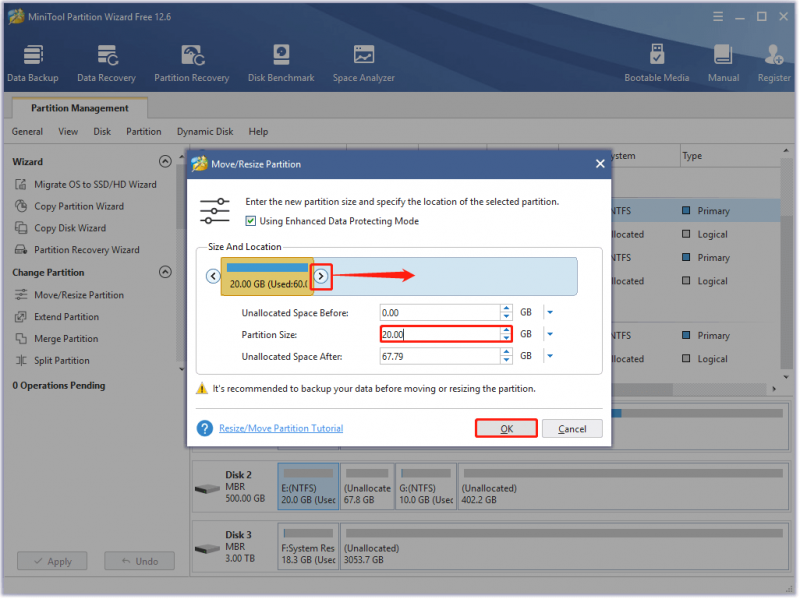Open the Resize/Move Partition Tutorial link
This screenshot has width=800, height=599.
(x=281, y=428)
